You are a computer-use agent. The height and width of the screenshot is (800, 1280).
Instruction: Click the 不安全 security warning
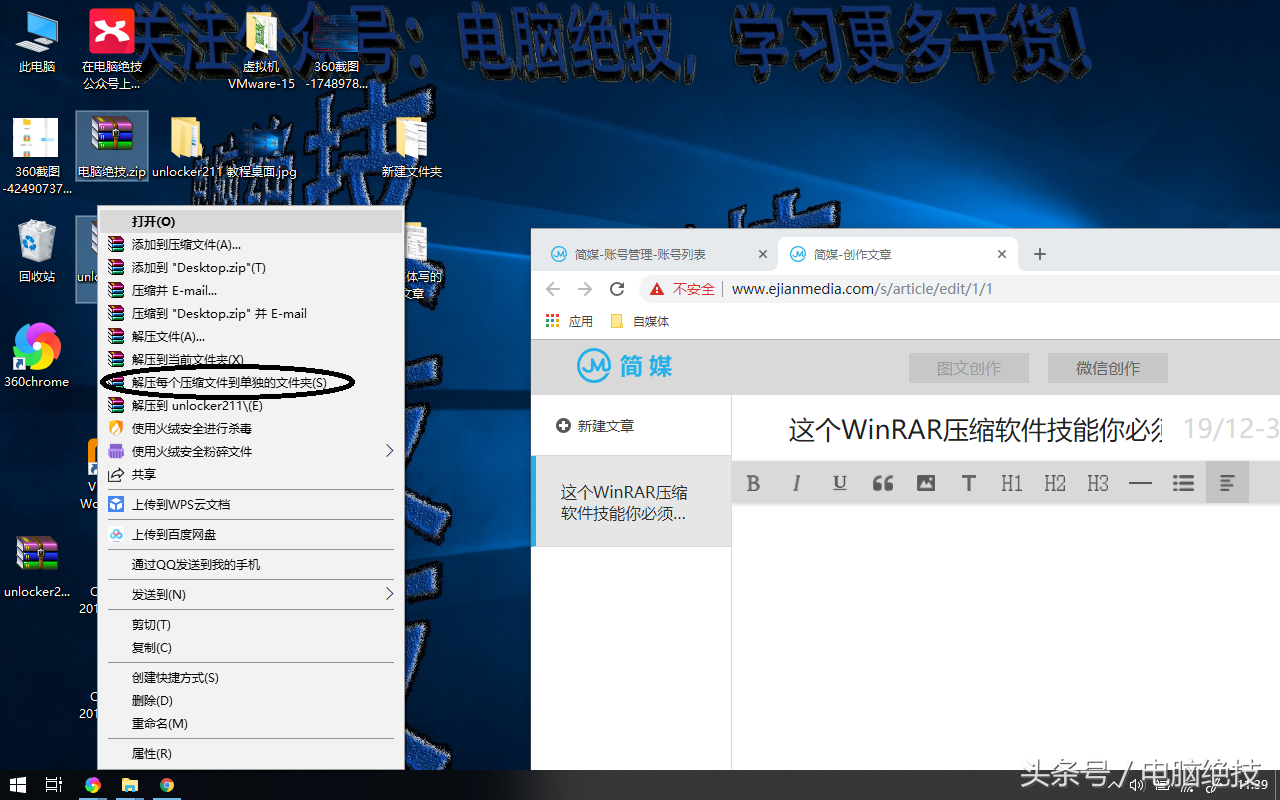coord(683,289)
